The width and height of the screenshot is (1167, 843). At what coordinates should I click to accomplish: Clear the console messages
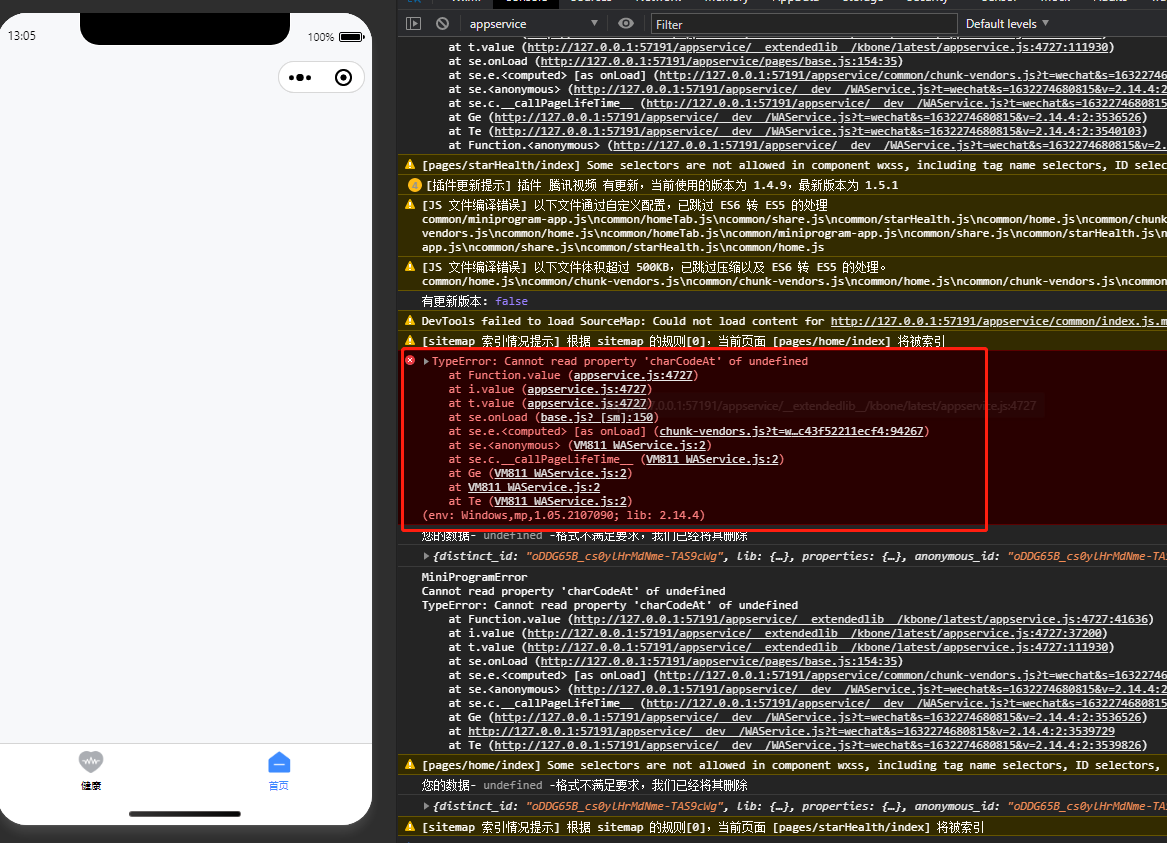pos(441,23)
